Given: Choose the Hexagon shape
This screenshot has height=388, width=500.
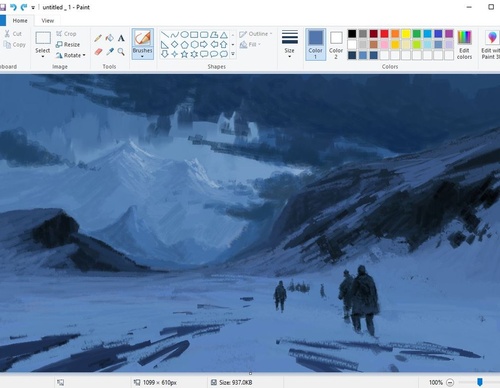Looking at the screenshot, I should (x=194, y=44).
